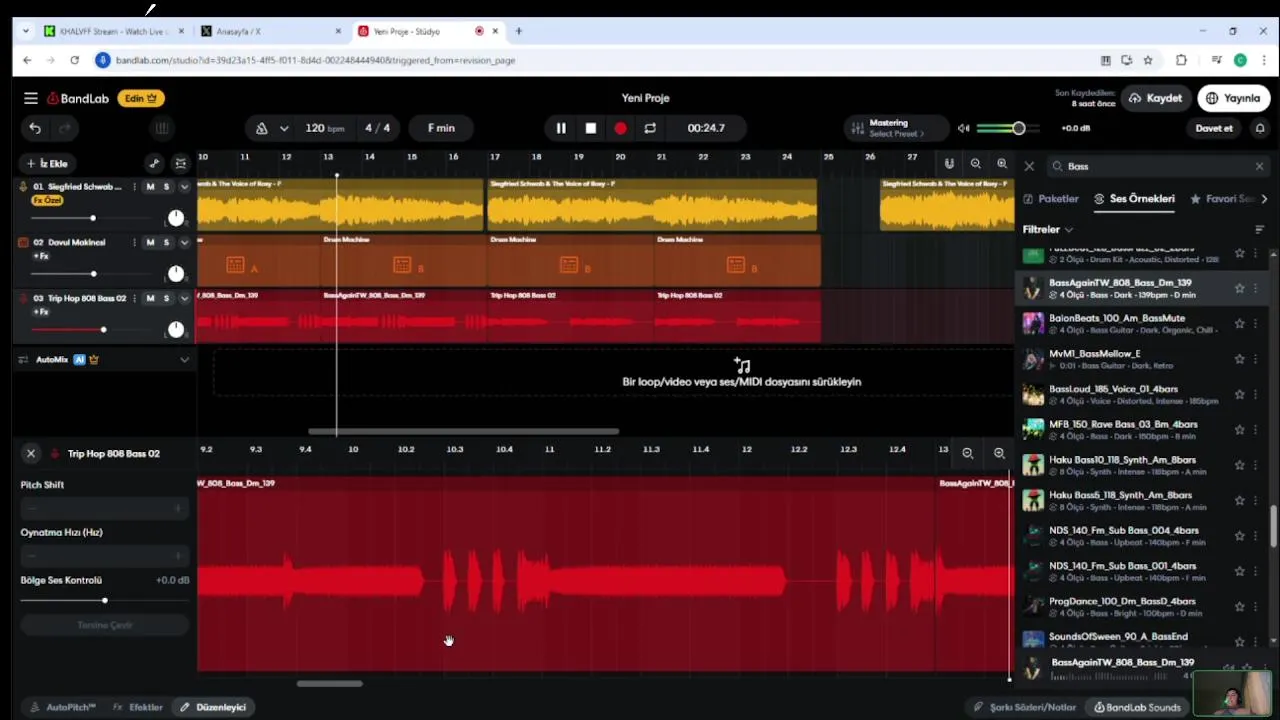Open the sort options icon

[x=1259, y=229]
